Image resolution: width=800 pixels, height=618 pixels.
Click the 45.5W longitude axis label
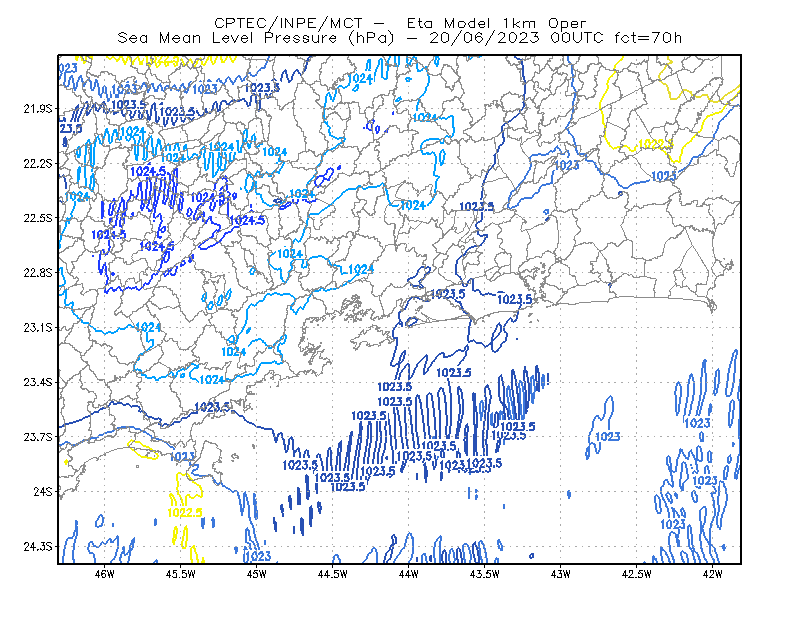(181, 574)
